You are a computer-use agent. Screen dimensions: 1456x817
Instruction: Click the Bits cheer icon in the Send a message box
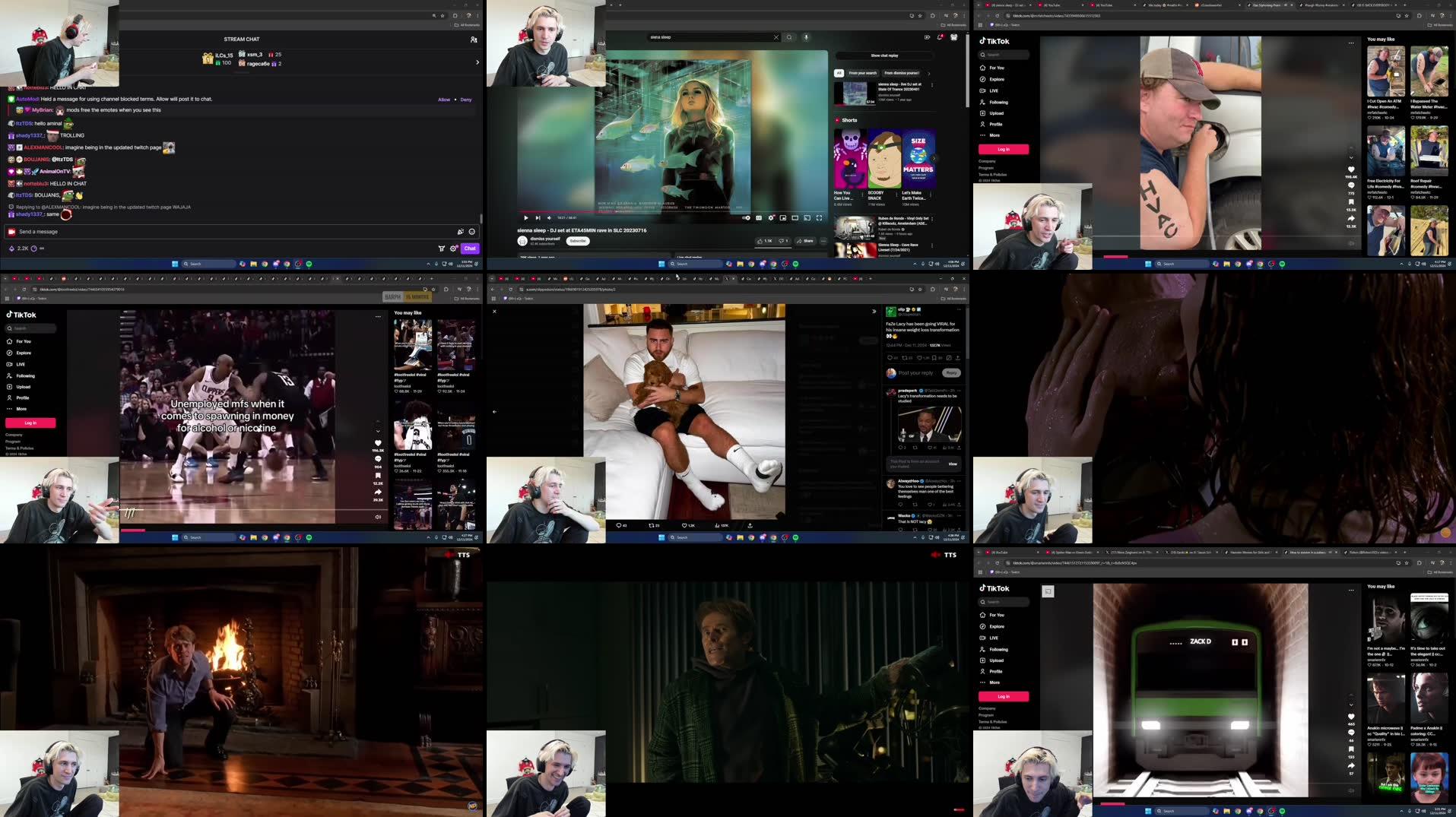point(460,232)
